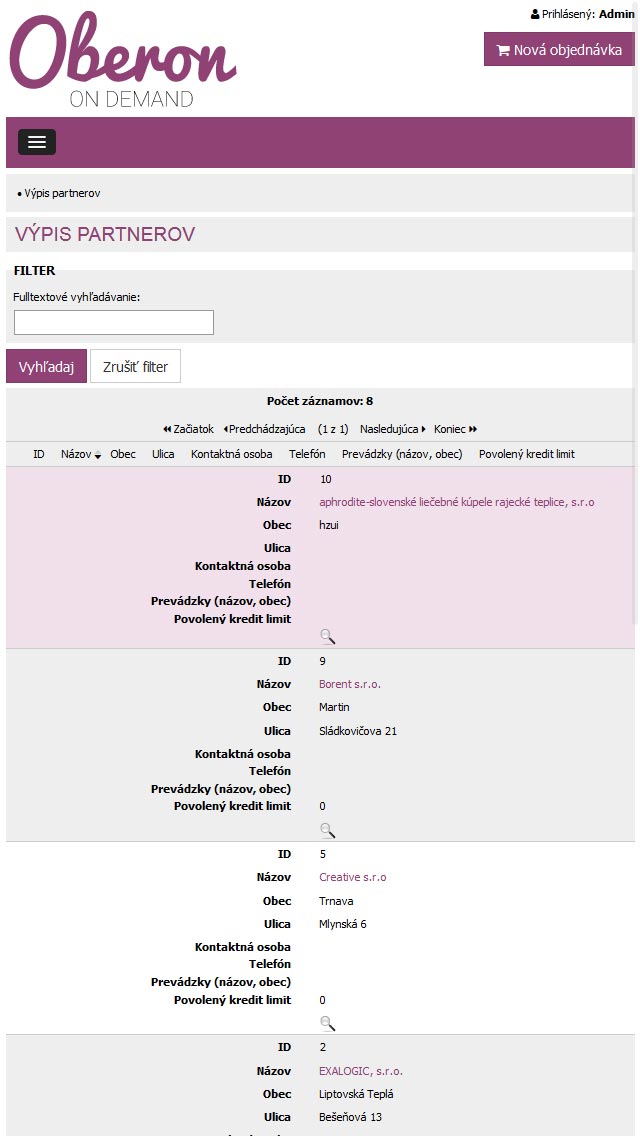Sort by Prevádzky (názov, obec) header
This screenshot has width=640, height=1136.
pyautogui.click(x=402, y=454)
